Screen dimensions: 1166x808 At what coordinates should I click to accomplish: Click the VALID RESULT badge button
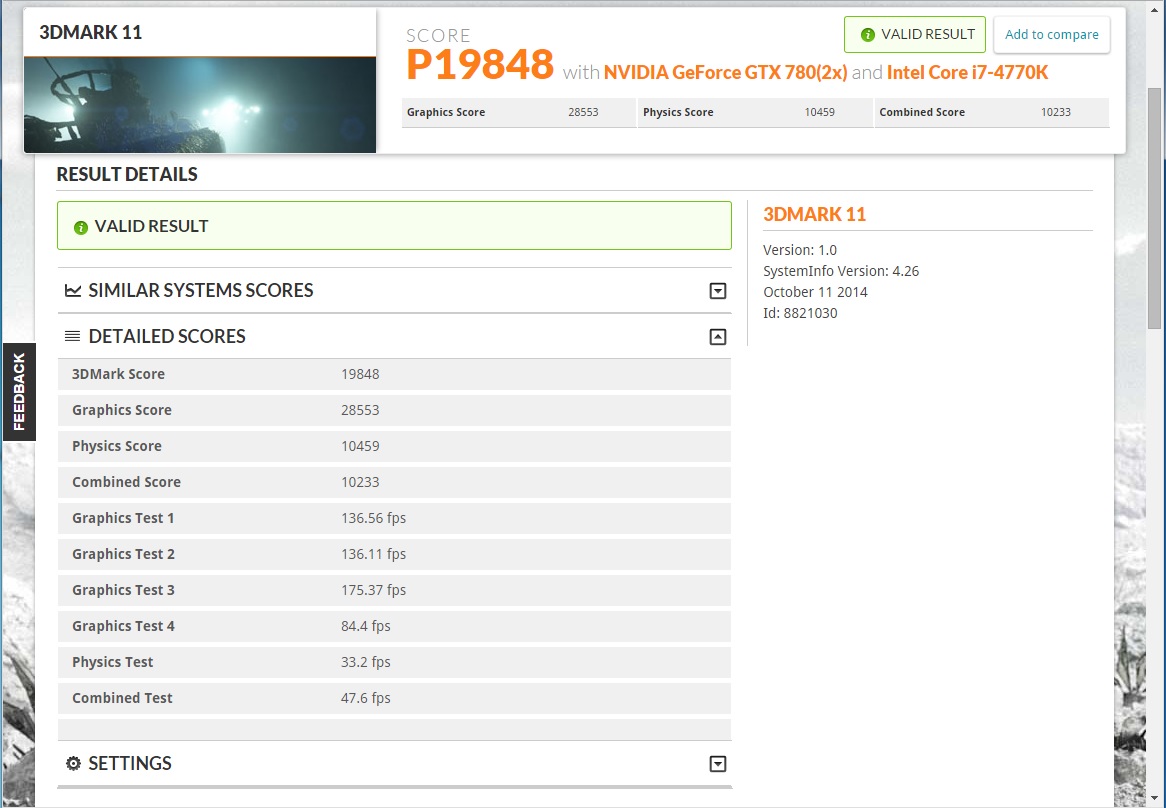(914, 34)
